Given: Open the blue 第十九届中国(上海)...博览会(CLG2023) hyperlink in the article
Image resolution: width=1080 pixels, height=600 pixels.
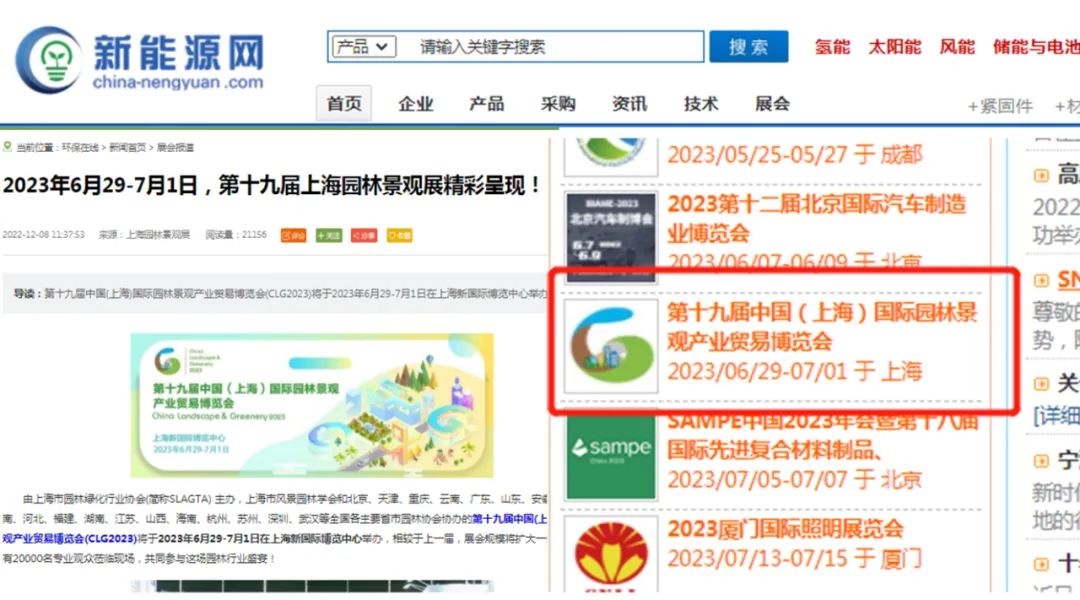Looking at the screenshot, I should tap(276, 528).
